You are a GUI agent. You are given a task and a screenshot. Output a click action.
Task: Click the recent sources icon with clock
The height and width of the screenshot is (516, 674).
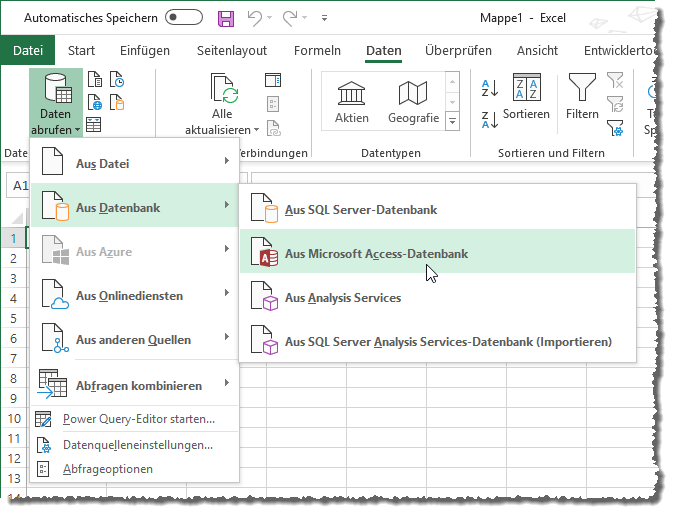[116, 80]
